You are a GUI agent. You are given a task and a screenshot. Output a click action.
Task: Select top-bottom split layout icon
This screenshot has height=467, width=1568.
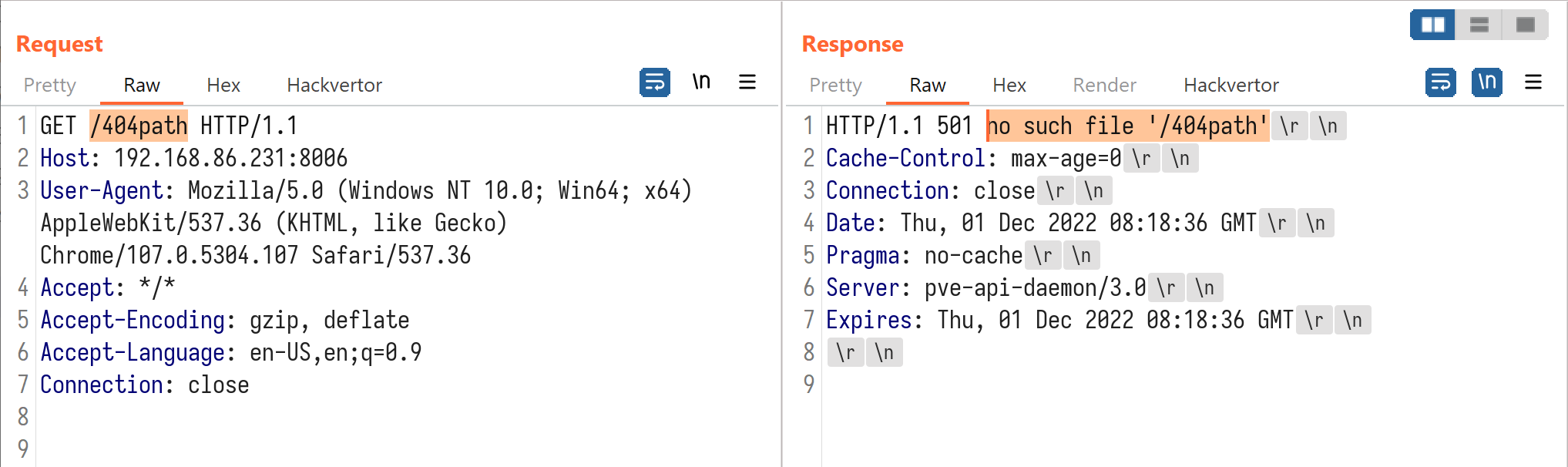click(x=1479, y=25)
